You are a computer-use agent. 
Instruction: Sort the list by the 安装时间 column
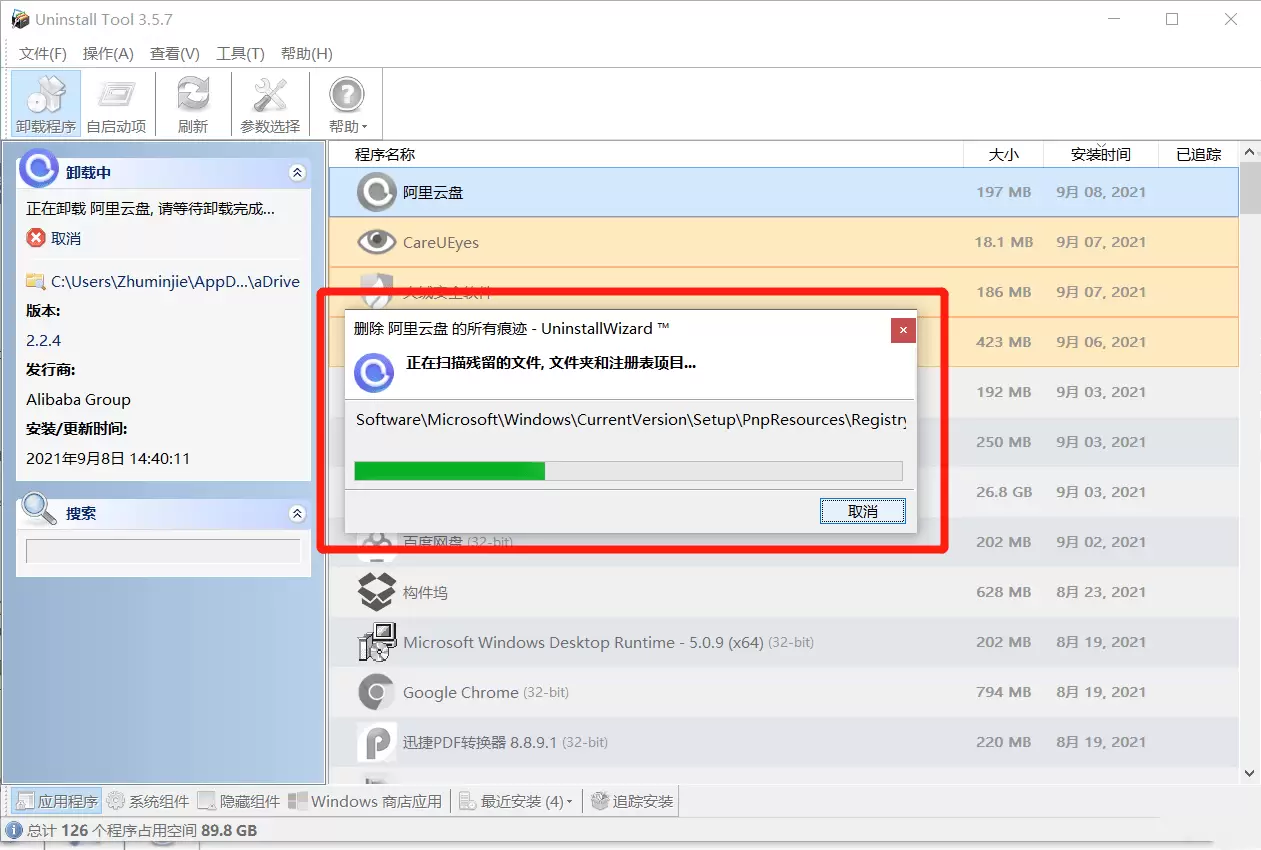click(x=1100, y=154)
